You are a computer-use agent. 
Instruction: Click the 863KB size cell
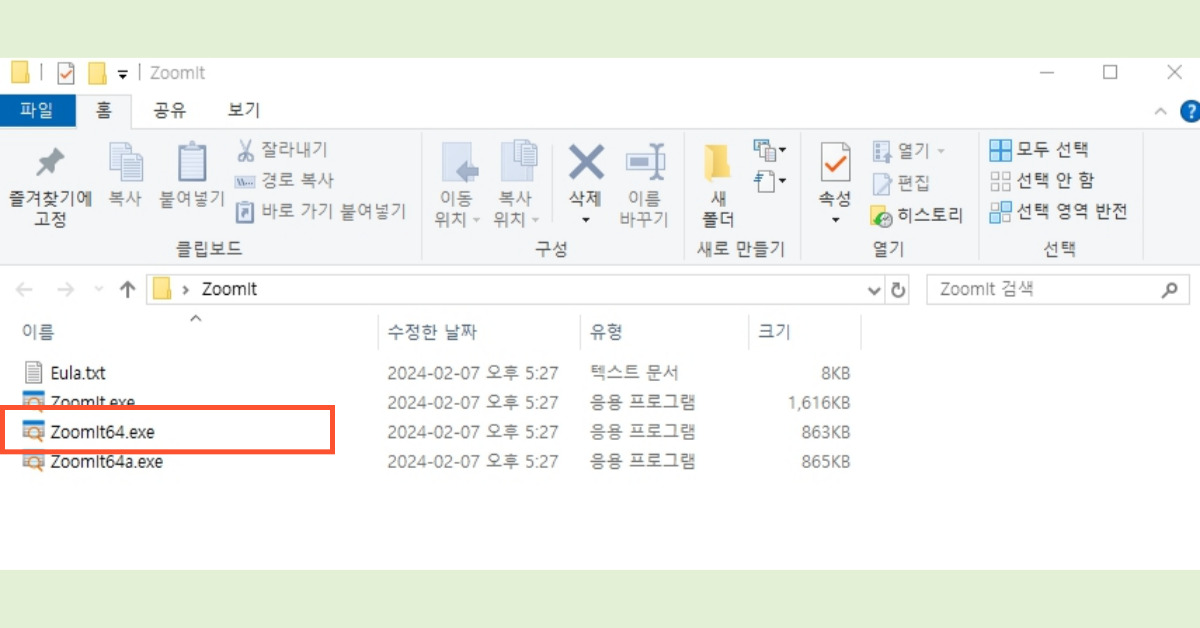tap(826, 433)
